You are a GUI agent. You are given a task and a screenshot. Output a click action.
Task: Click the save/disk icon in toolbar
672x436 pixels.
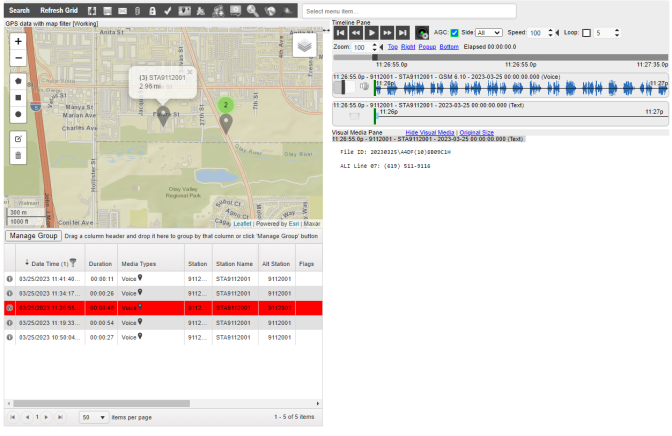pyautogui.click(x=108, y=11)
